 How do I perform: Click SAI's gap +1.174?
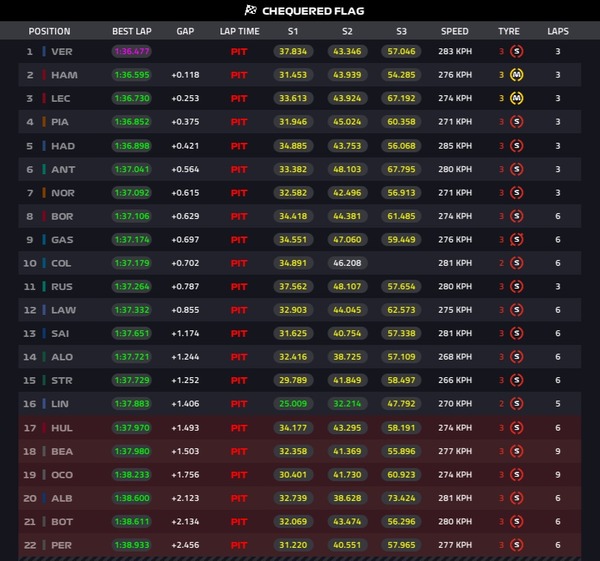point(185,333)
